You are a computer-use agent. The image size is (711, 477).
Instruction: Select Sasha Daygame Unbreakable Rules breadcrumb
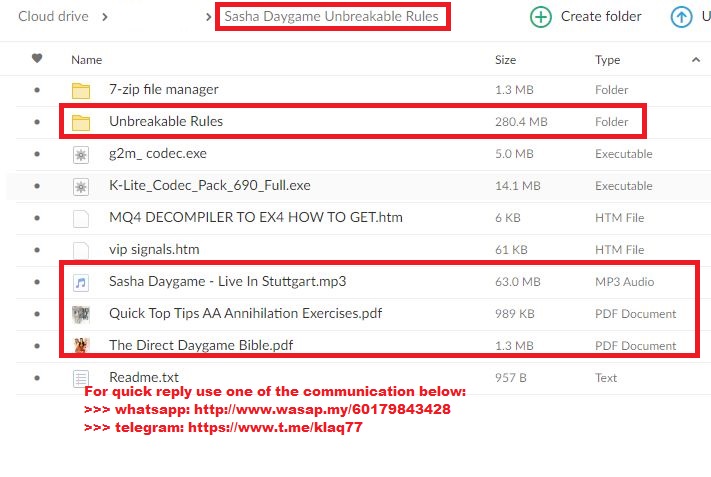[331, 17]
